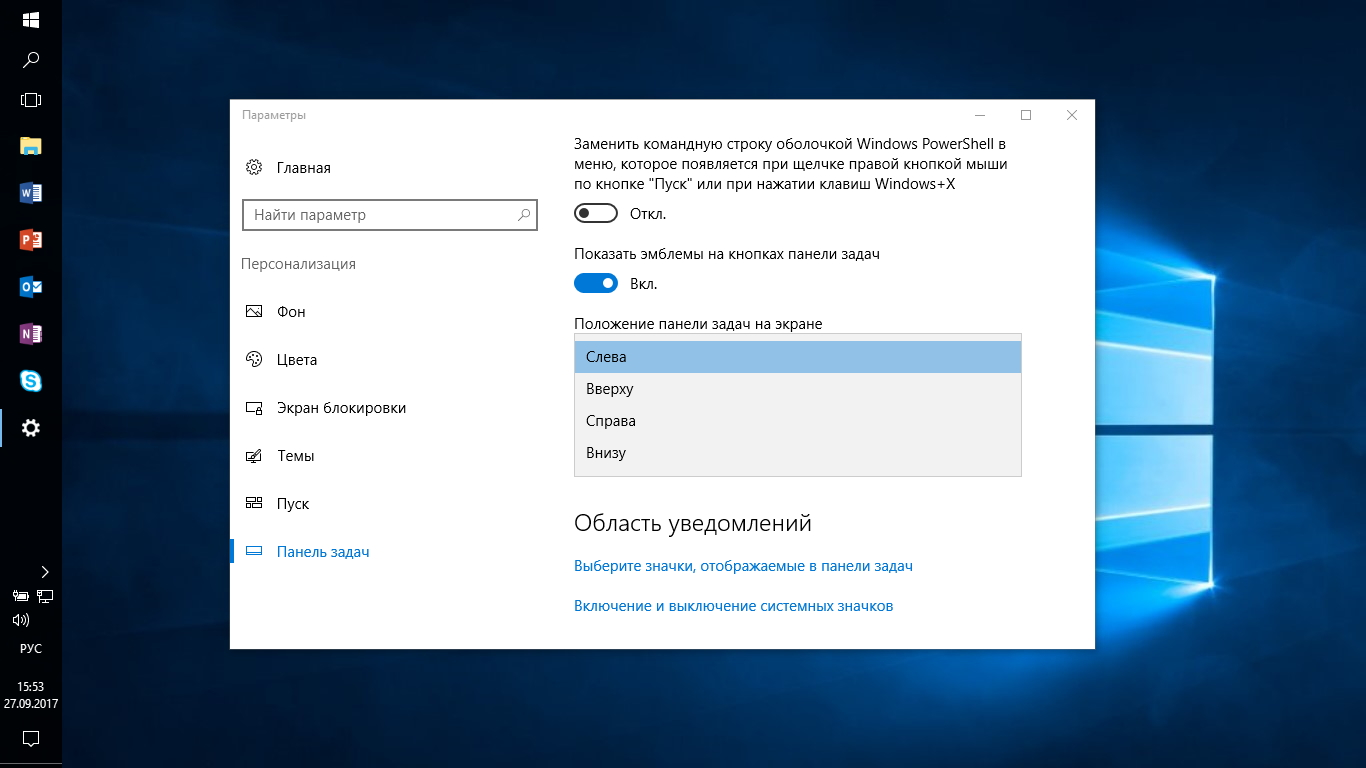Choose Внизу taskbar position
Screen dimensions: 1366x768
coord(798,453)
